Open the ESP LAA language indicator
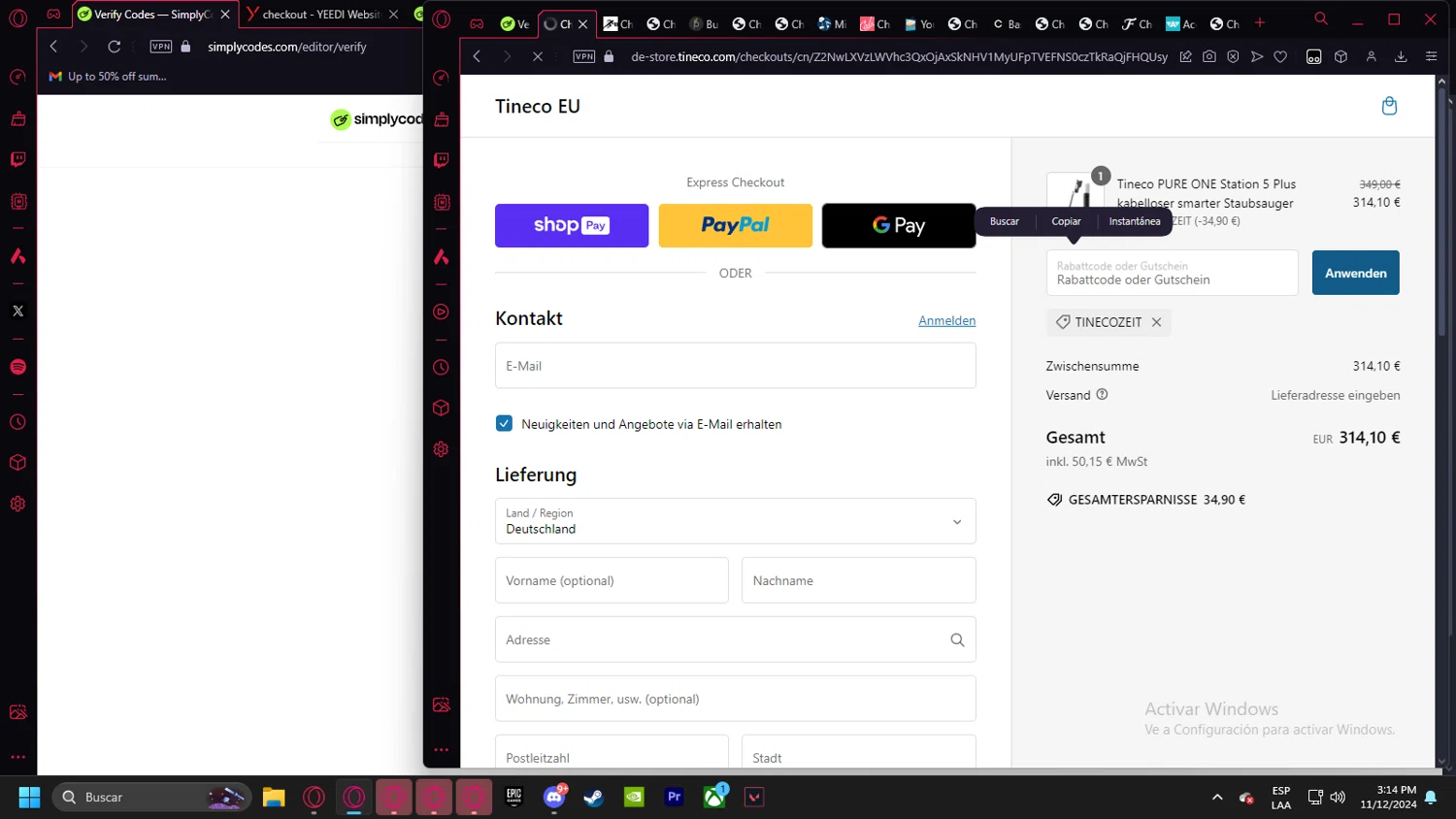1456x819 pixels. (x=1281, y=798)
